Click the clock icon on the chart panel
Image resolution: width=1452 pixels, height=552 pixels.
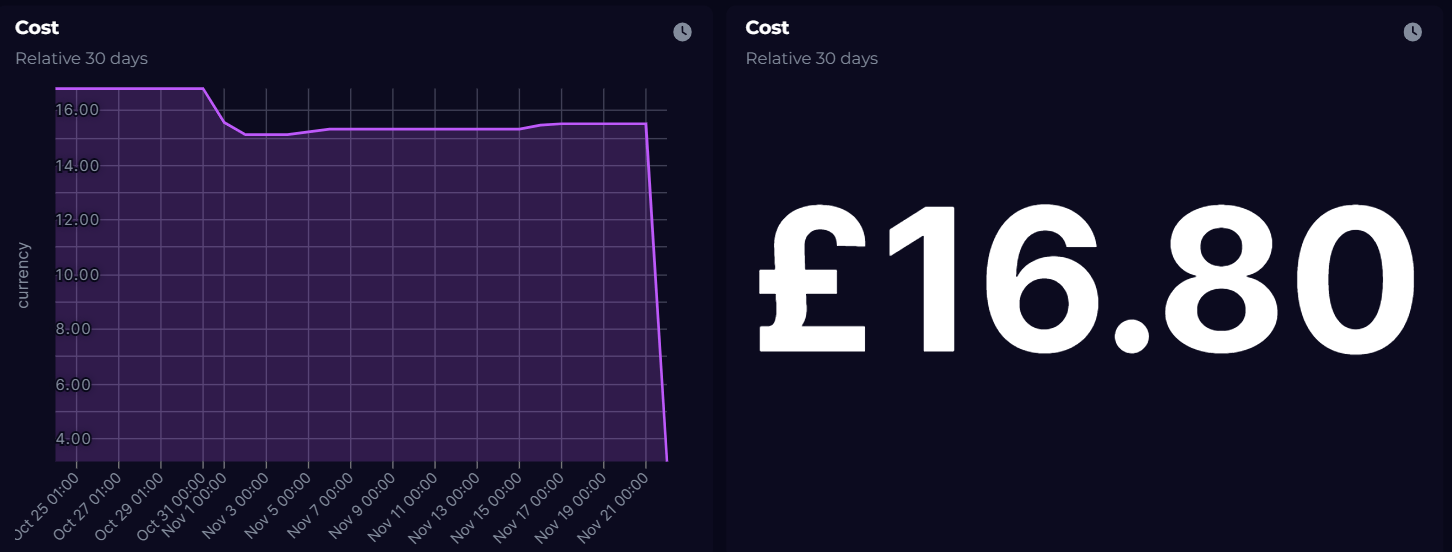[x=682, y=32]
